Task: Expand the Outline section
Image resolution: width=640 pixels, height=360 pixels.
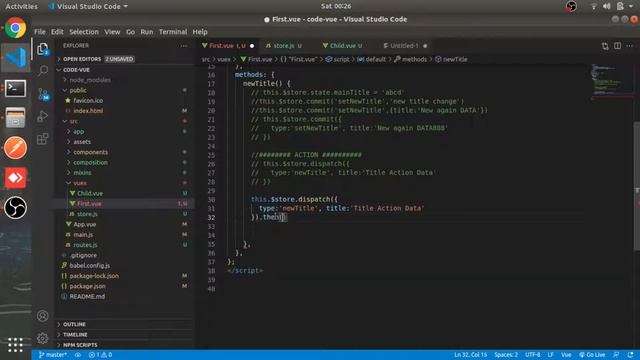Action: click(x=124, y=324)
